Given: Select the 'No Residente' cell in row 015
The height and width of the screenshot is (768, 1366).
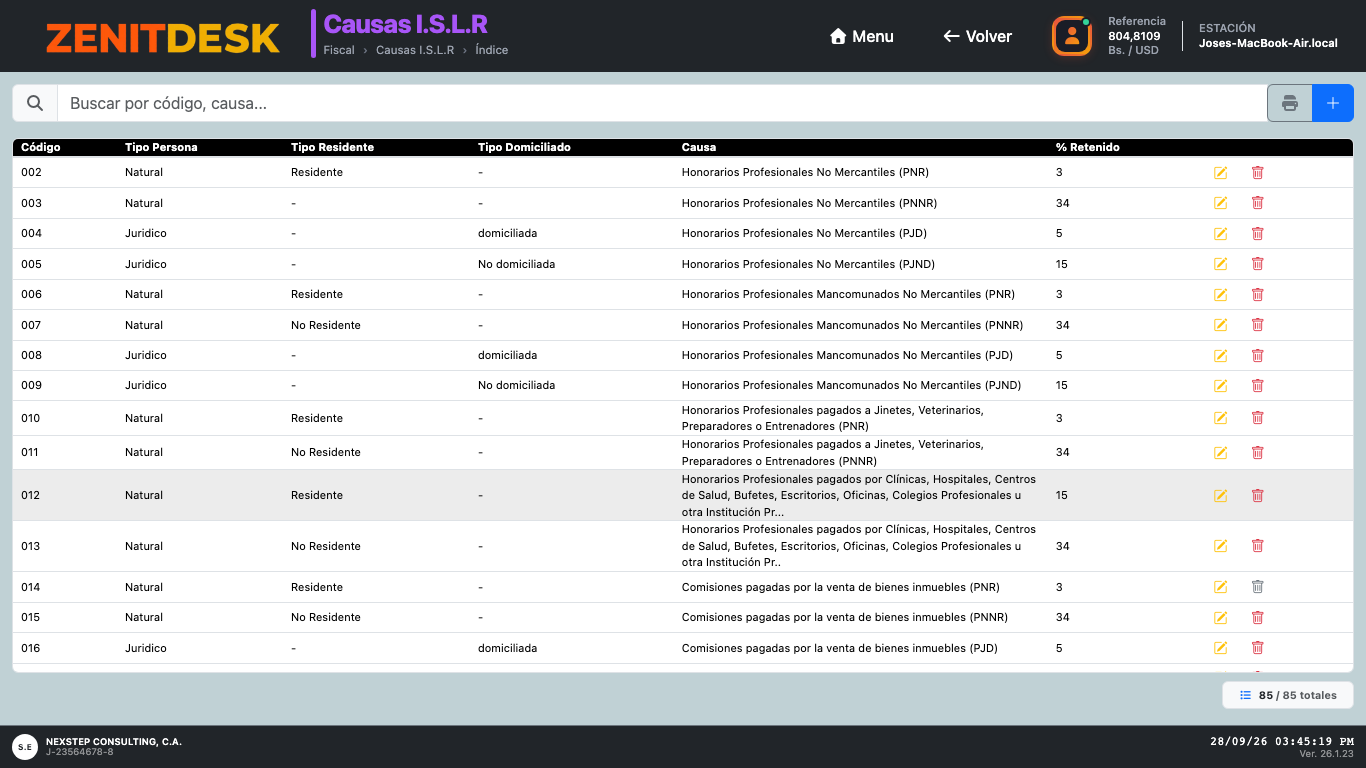Looking at the screenshot, I should 326,617.
